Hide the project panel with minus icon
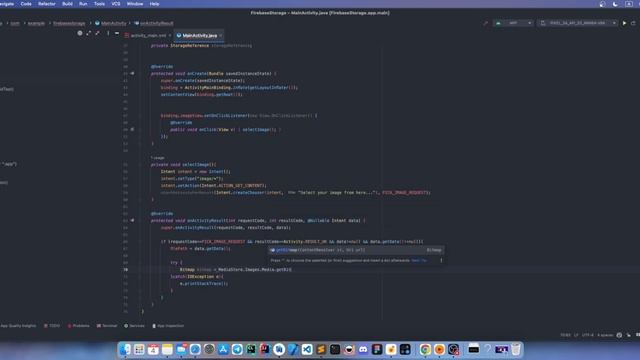Viewport: 640px width, 360px height. [117, 33]
